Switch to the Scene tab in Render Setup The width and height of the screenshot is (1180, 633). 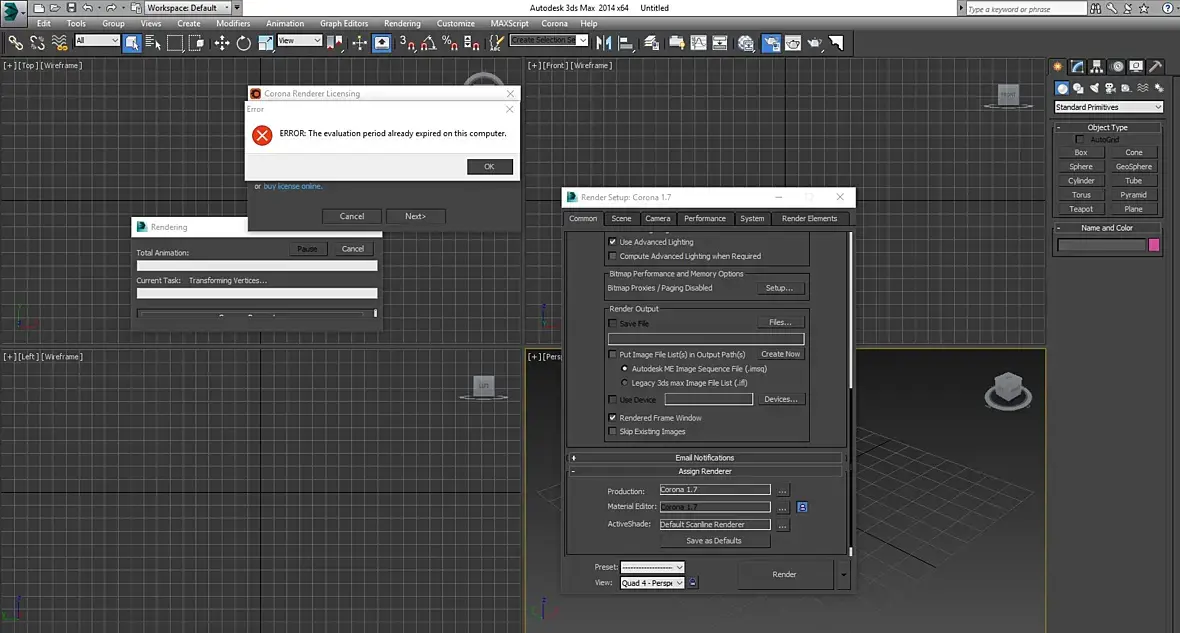(621, 218)
